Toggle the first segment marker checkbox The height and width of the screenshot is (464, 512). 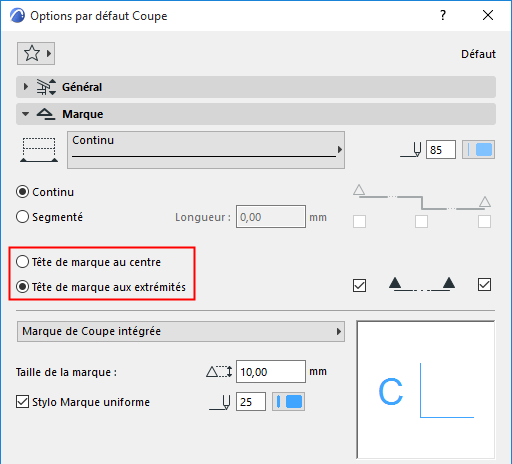[x=359, y=221]
